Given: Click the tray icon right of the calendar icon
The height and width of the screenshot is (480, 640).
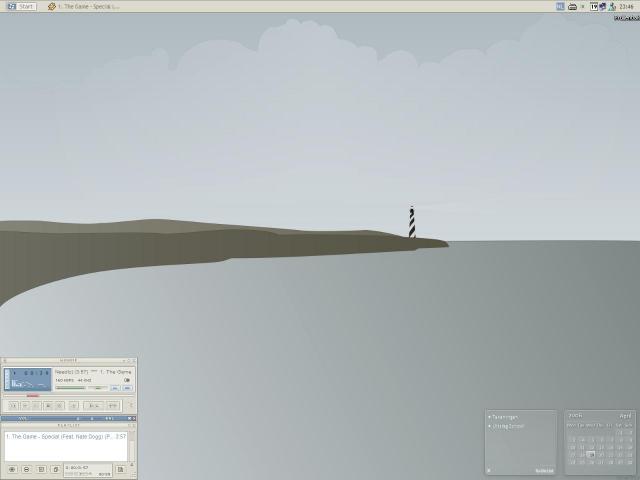Looking at the screenshot, I should (x=602, y=6).
